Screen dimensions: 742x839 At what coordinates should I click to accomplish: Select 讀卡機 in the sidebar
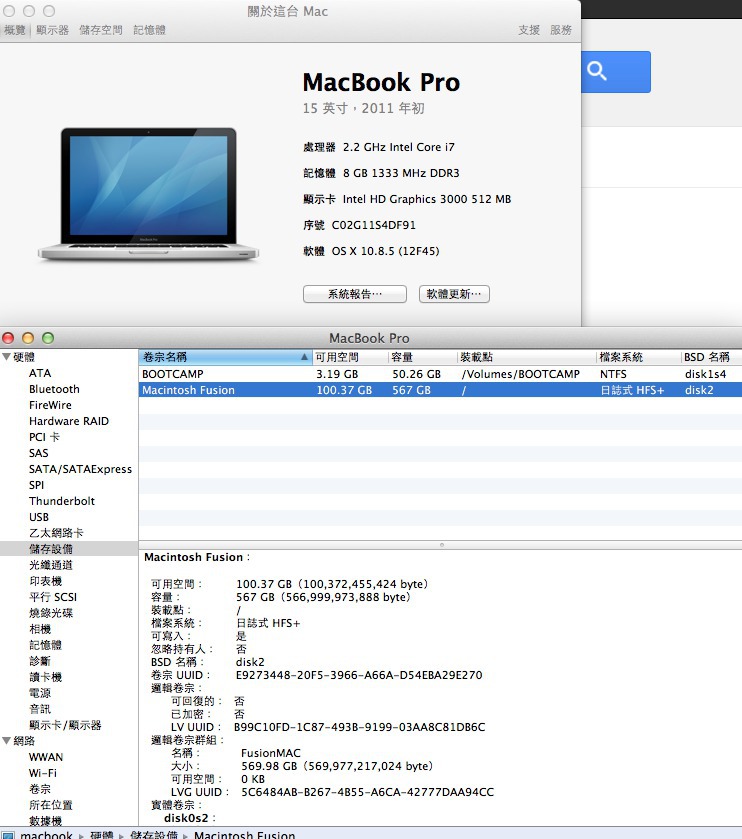(x=45, y=677)
